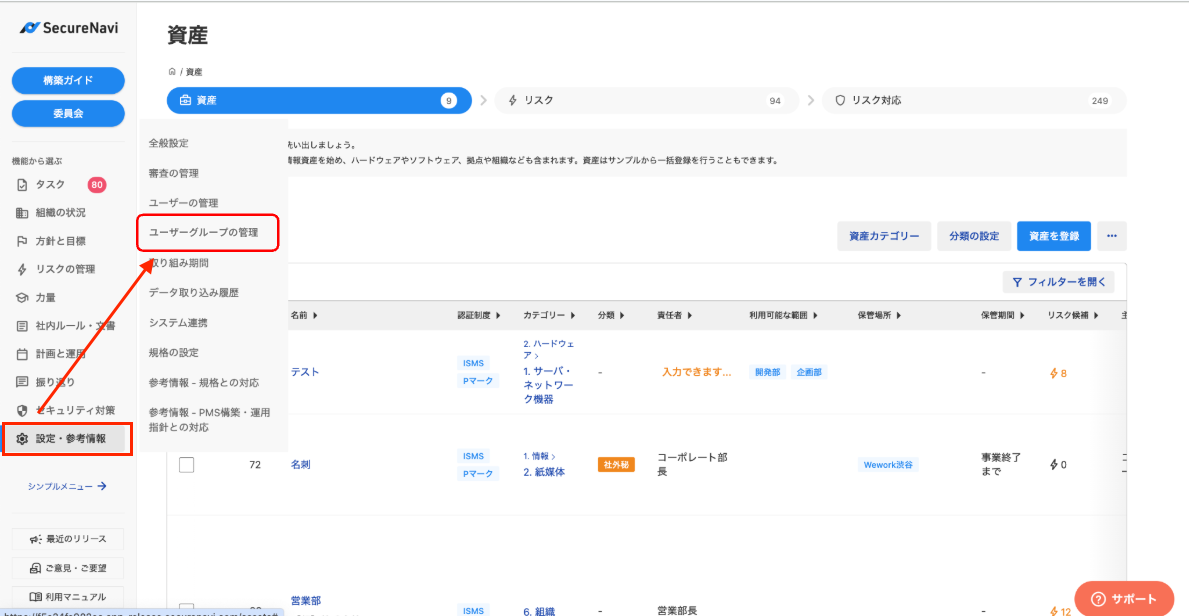Click the 組織の状況 building icon

pyautogui.click(x=22, y=212)
